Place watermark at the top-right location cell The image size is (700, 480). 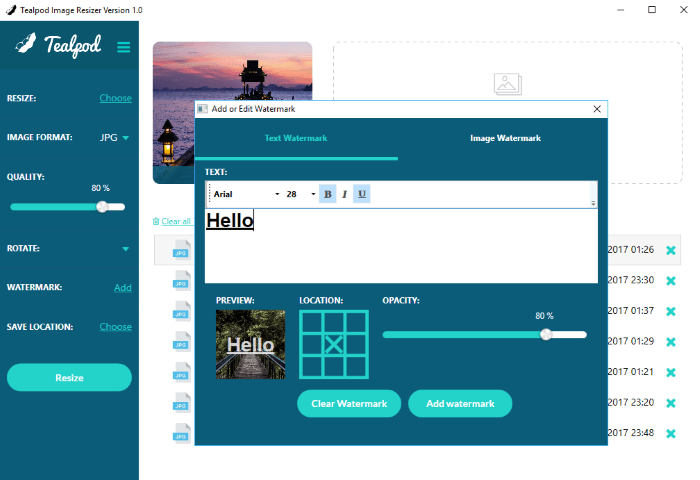(x=356, y=322)
